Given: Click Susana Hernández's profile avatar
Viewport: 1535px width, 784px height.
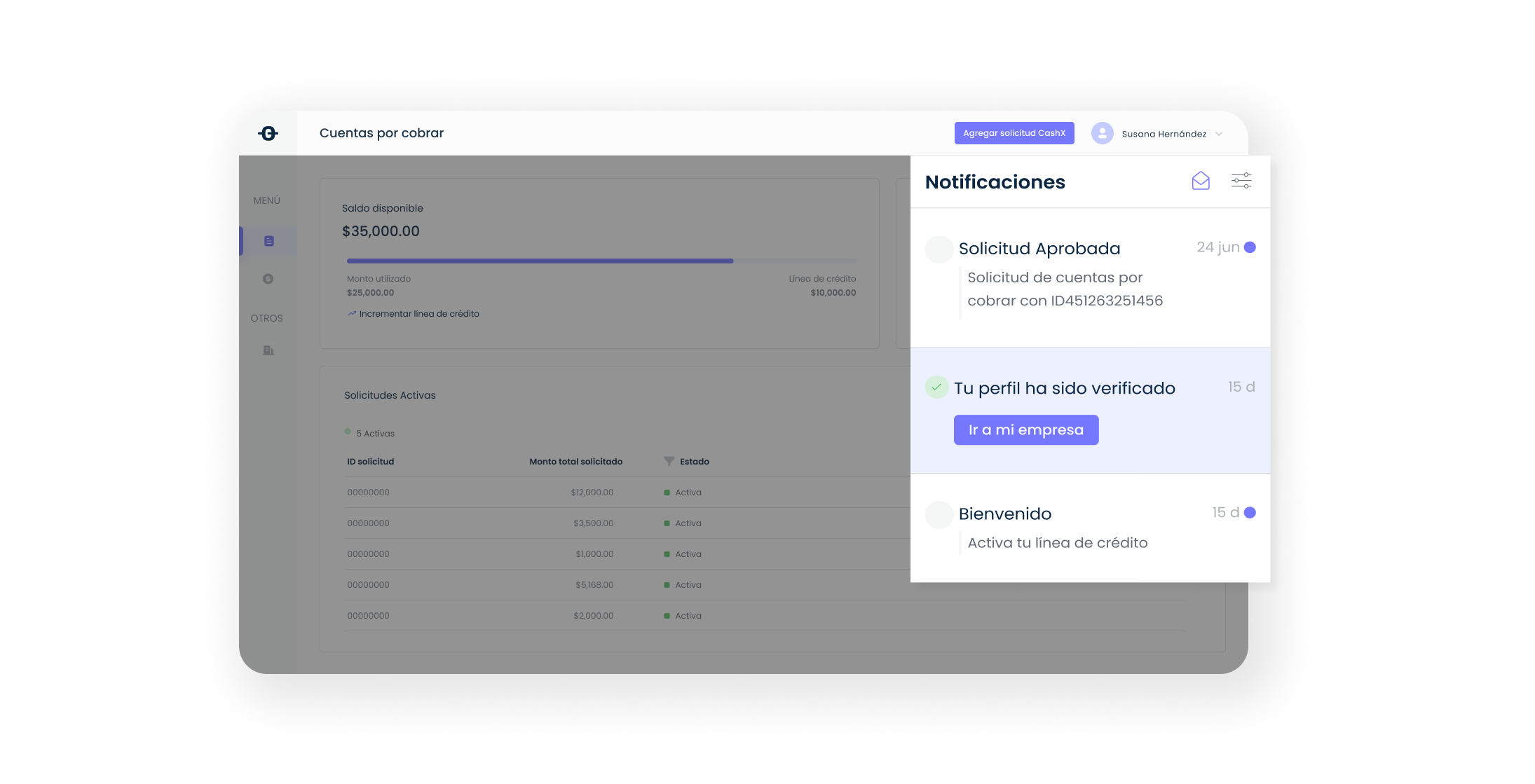Looking at the screenshot, I should (1102, 132).
